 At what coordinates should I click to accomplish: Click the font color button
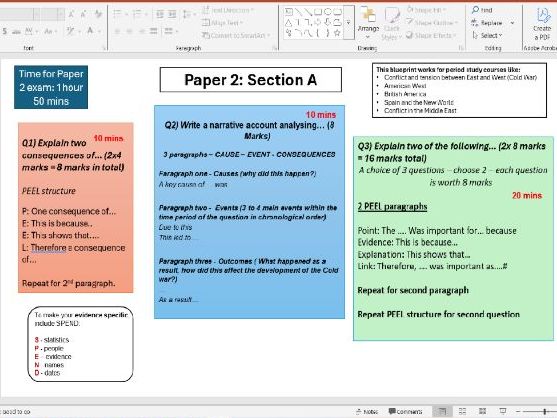pos(90,31)
